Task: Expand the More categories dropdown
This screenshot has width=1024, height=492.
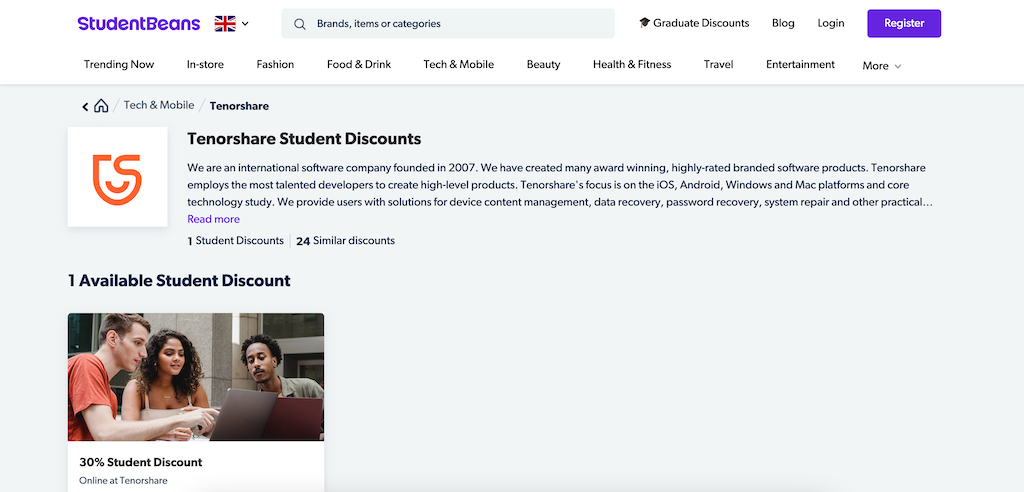Action: (x=881, y=66)
